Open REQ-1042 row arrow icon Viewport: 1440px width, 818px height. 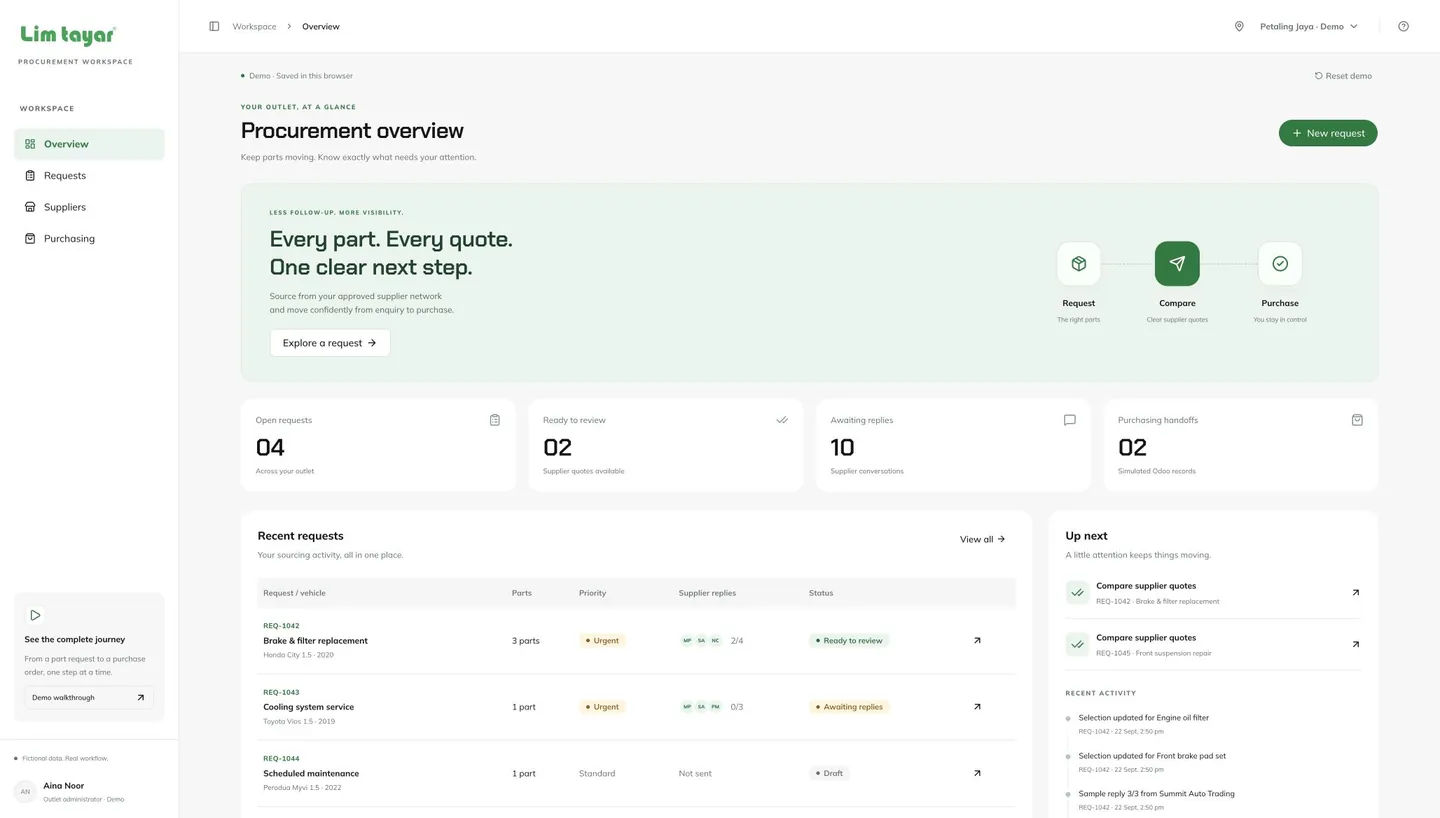977,640
